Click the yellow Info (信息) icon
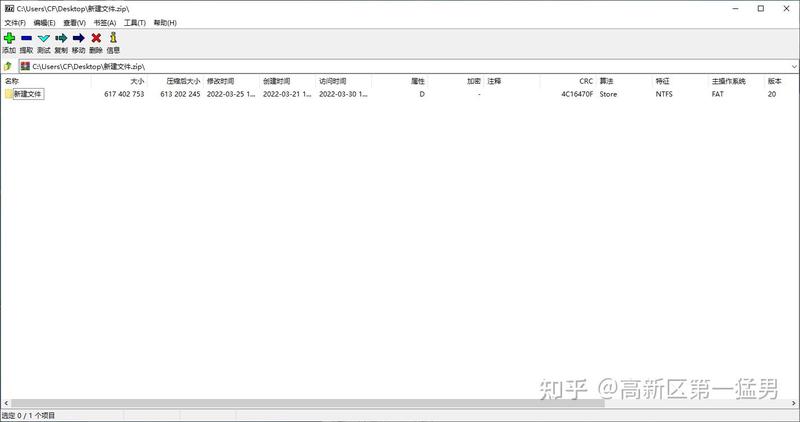The image size is (800, 422). (113, 38)
